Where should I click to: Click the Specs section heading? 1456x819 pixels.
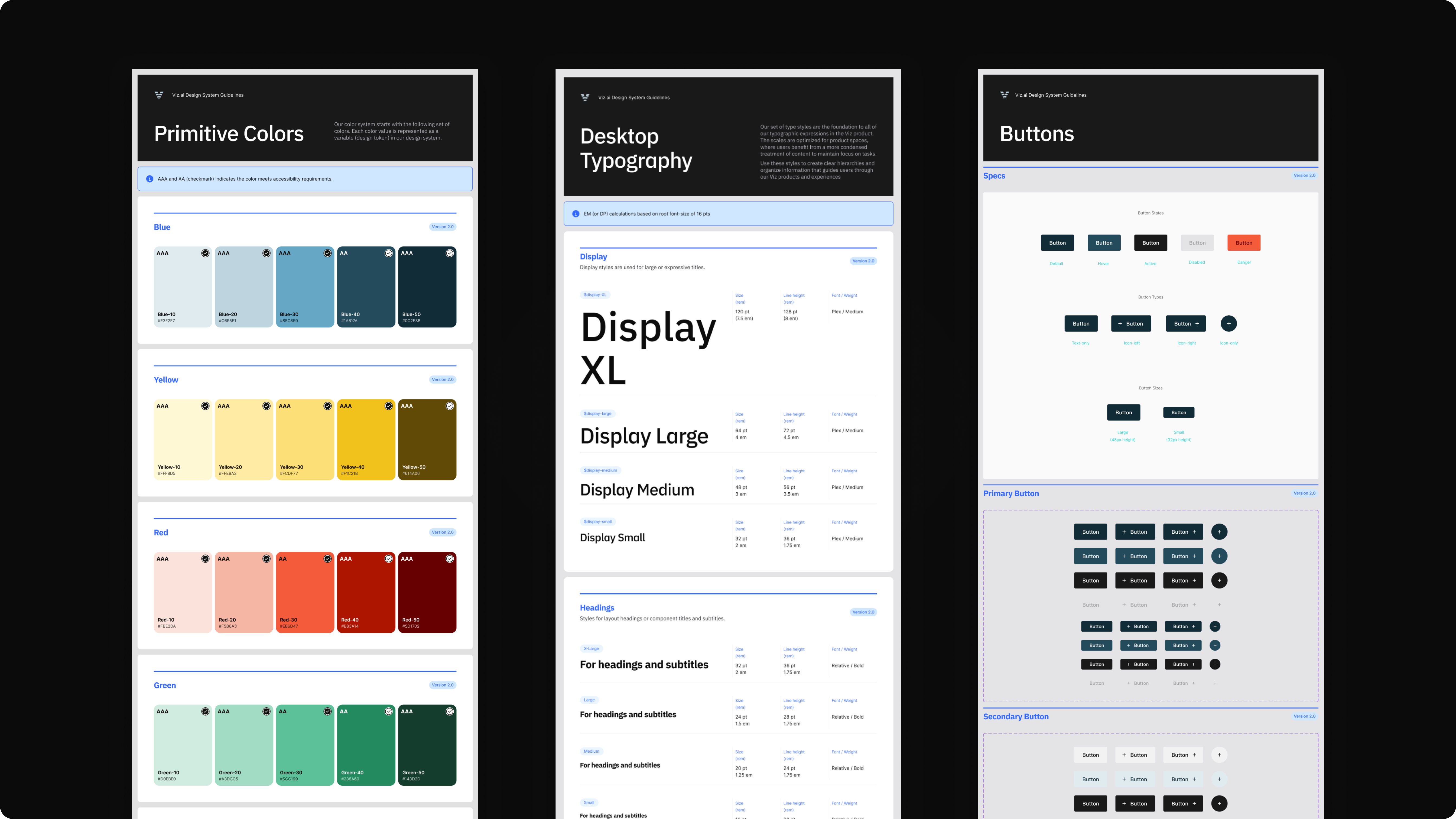[994, 176]
